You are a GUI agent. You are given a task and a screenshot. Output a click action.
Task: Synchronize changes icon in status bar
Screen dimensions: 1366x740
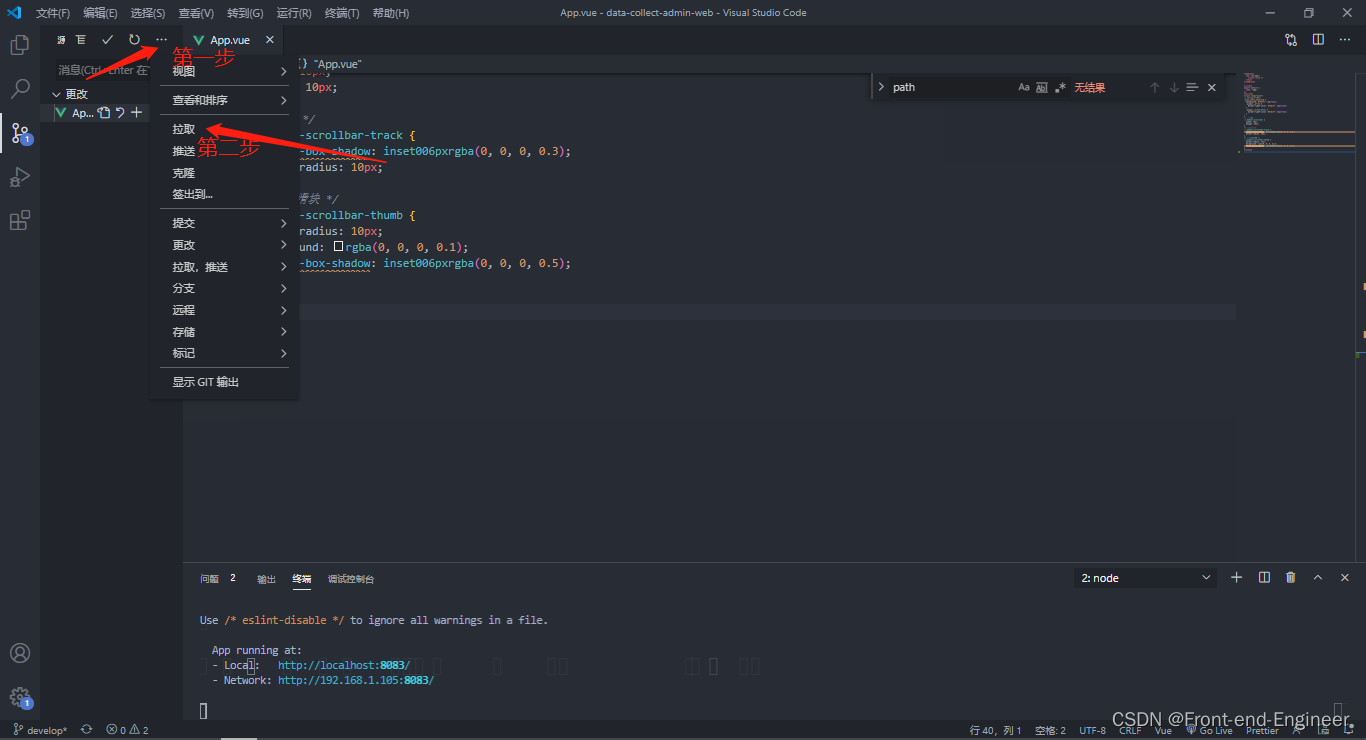pyautogui.click(x=87, y=730)
